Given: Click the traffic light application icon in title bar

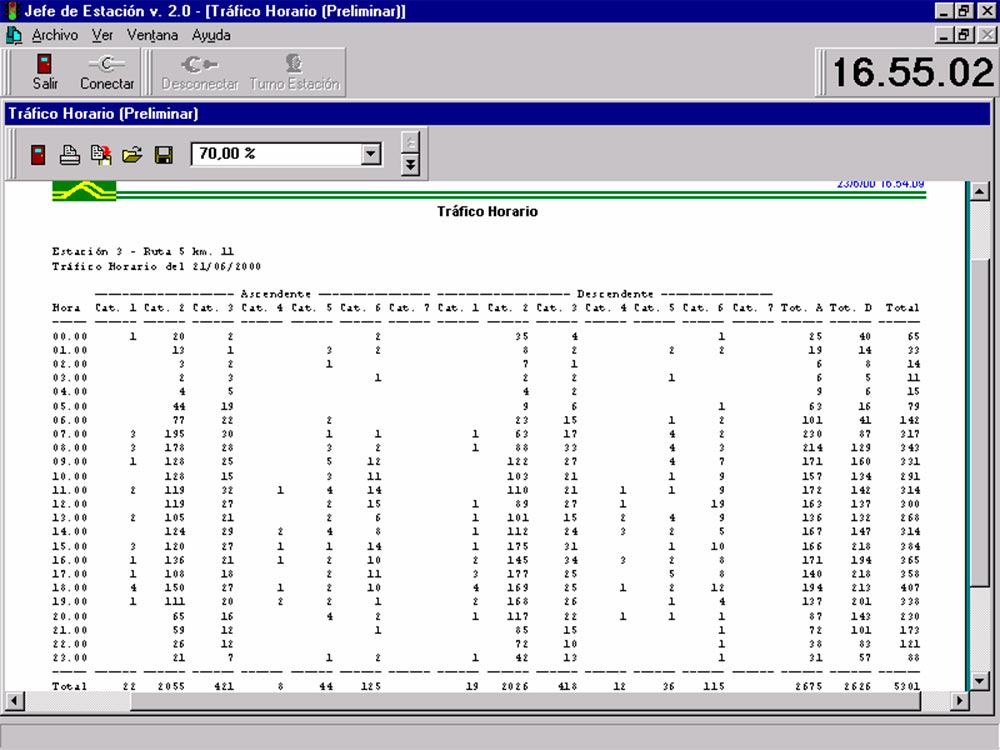Looking at the screenshot, I should coord(11,11).
